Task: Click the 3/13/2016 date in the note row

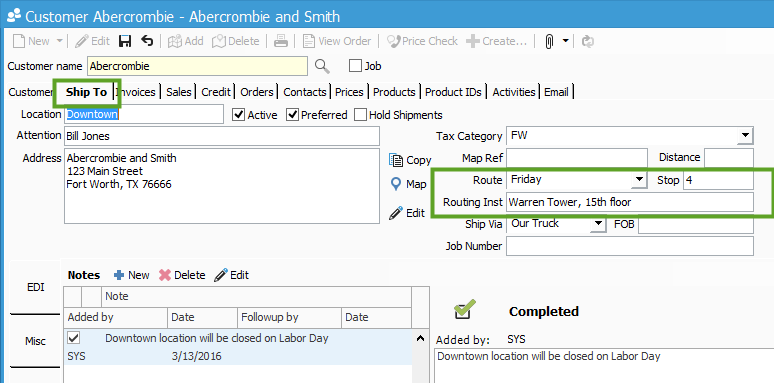Action: [196, 356]
